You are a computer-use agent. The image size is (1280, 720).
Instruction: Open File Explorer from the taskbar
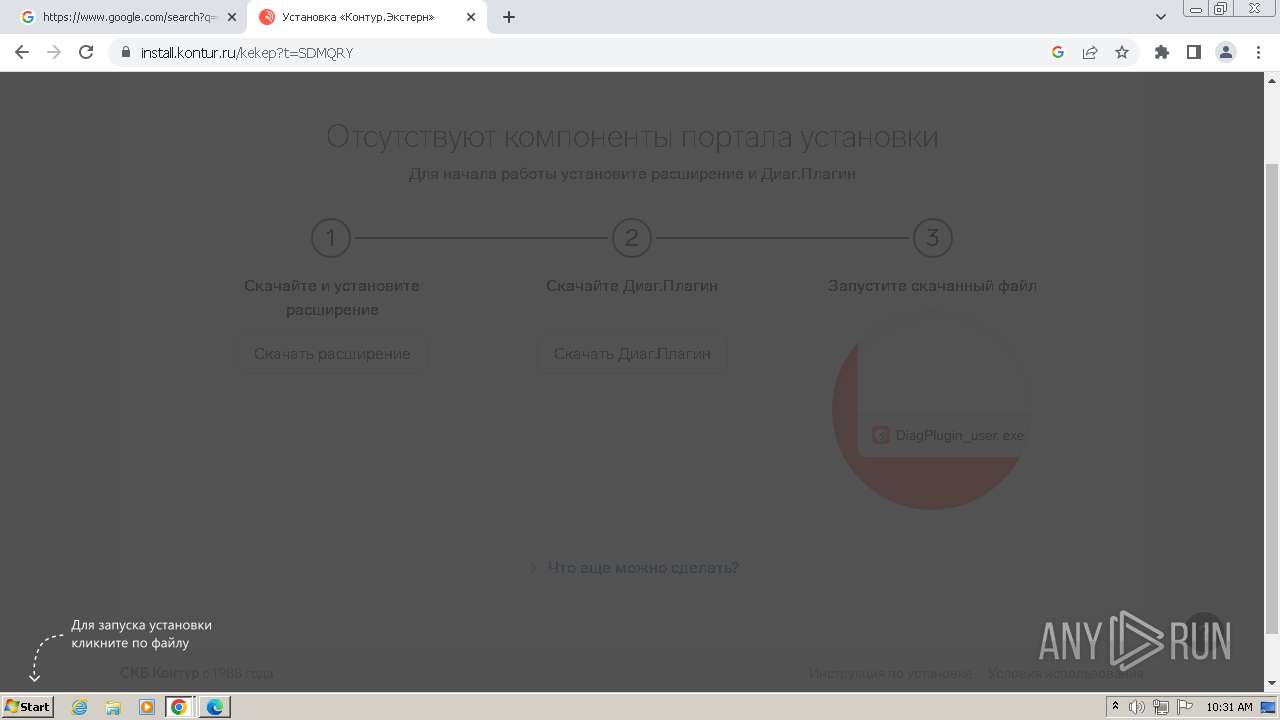point(113,707)
